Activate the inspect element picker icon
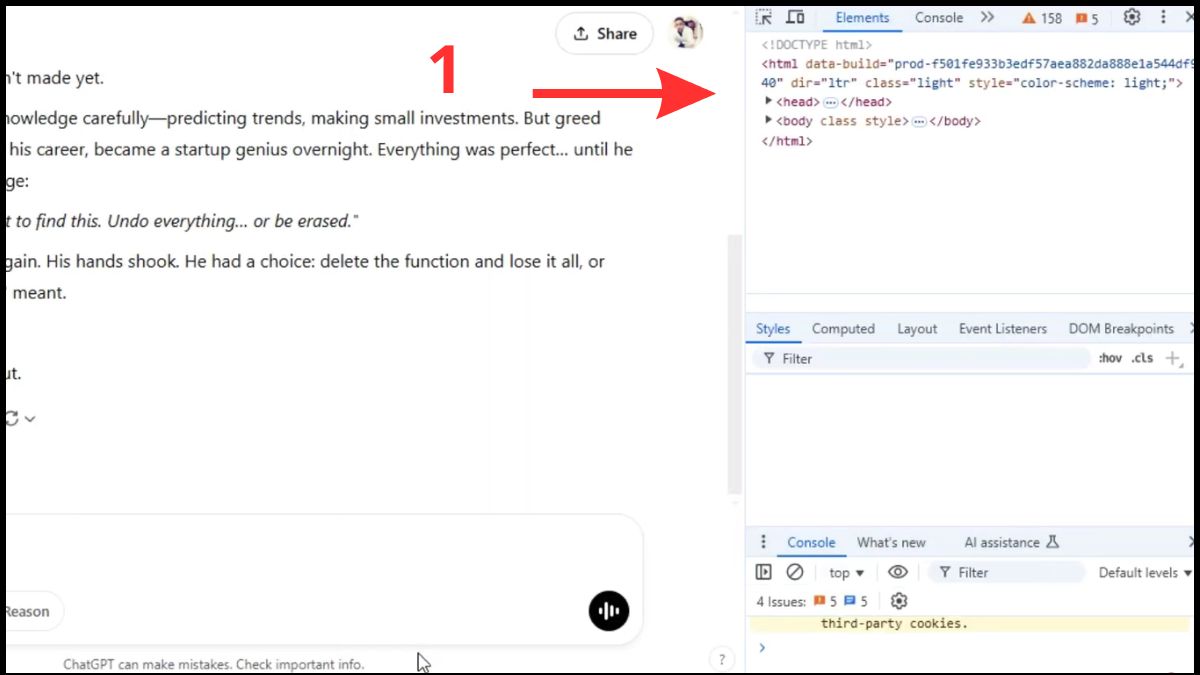Viewport: 1200px width, 675px height. 764,17
